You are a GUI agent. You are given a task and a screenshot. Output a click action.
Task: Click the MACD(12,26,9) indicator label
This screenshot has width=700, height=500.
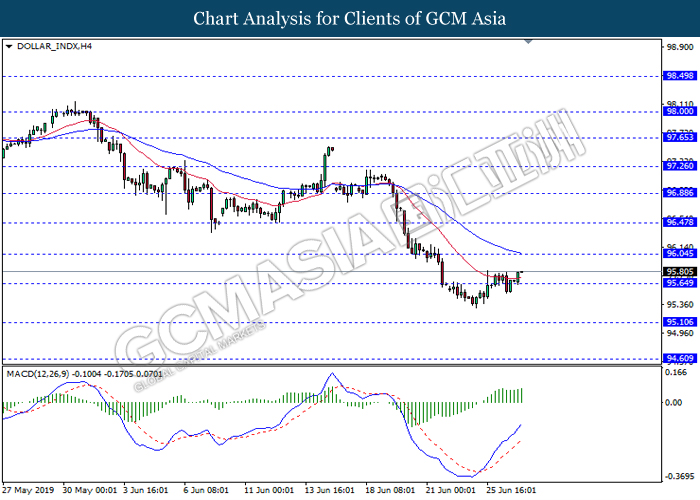pyautogui.click(x=42, y=374)
